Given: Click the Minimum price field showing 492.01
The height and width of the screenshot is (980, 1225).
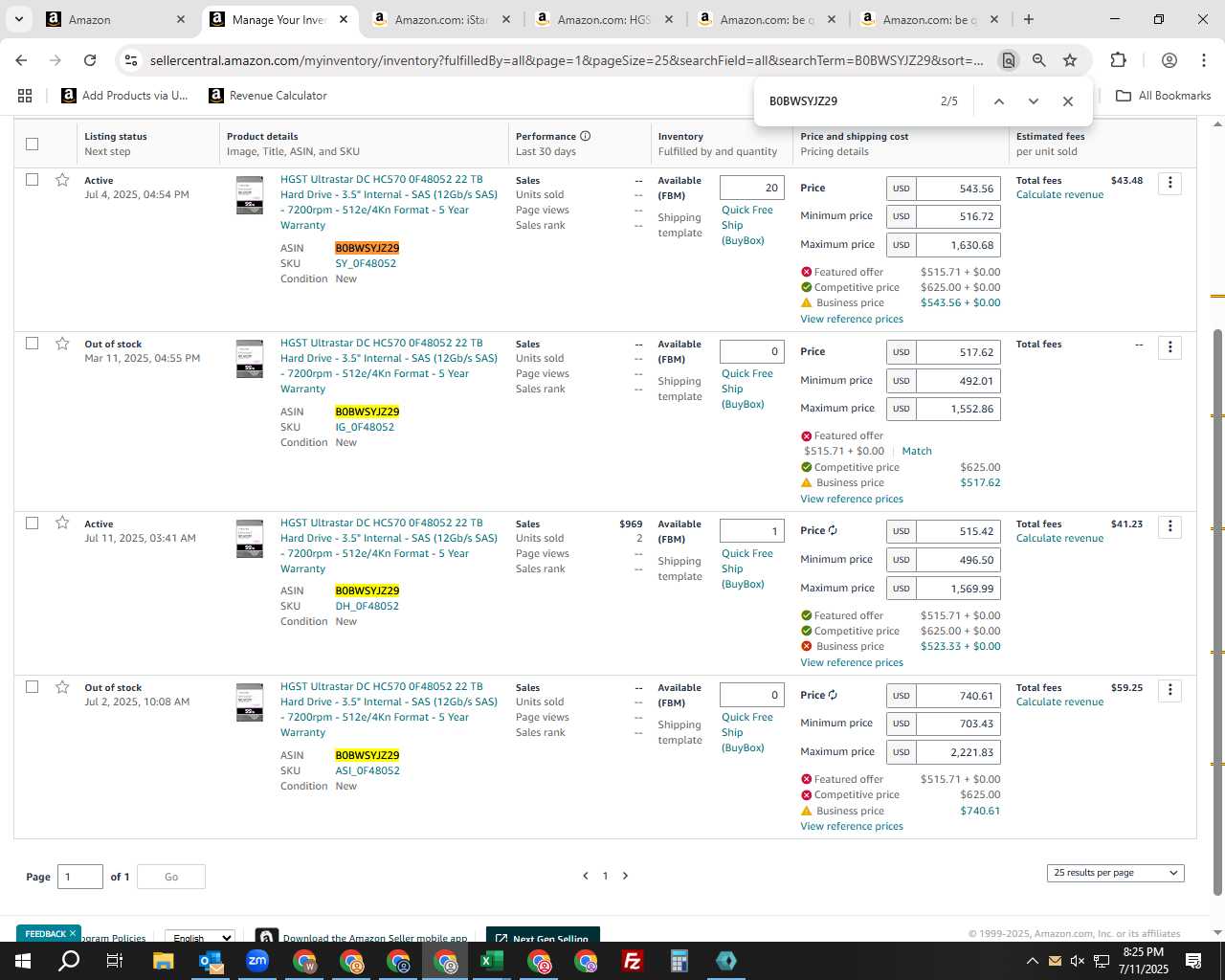Looking at the screenshot, I should tap(958, 381).
